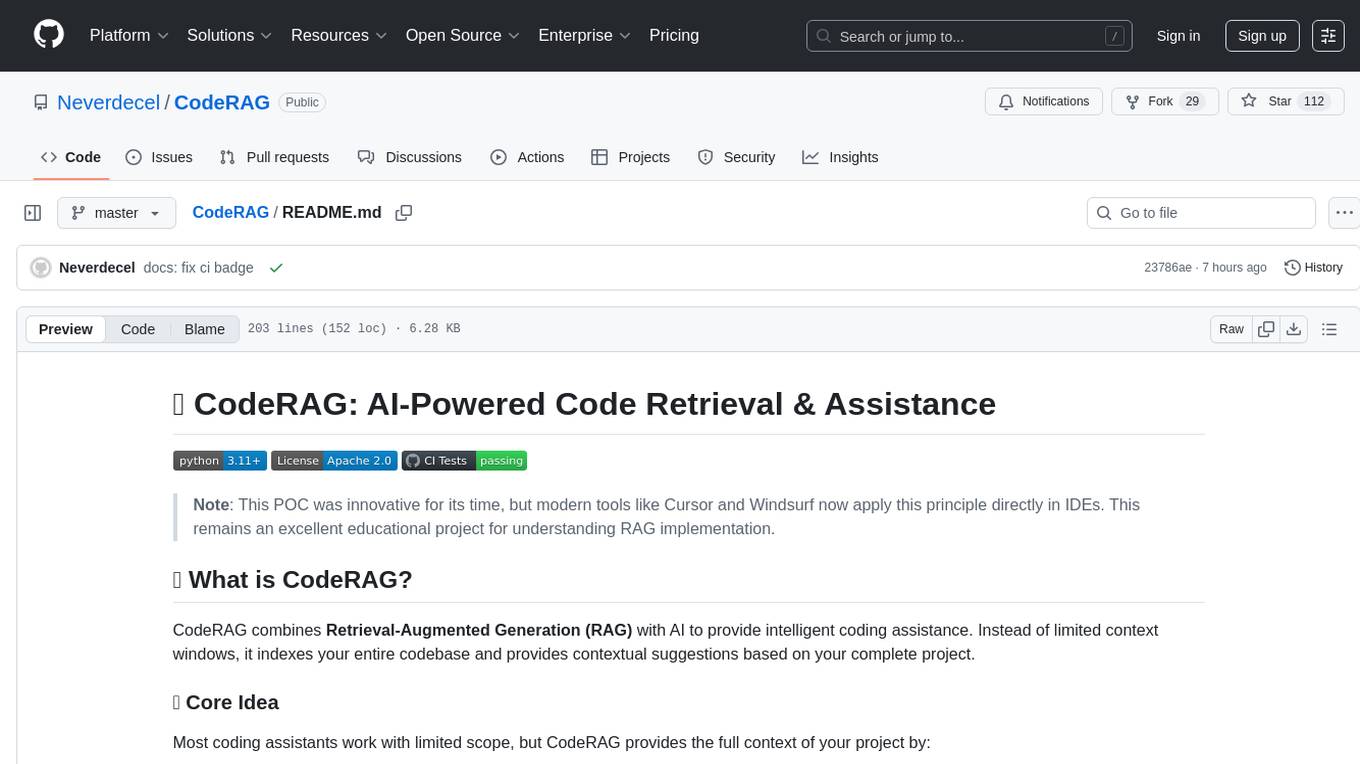Open the Raw file
Screen dimensions: 1360x764
tap(1231, 329)
